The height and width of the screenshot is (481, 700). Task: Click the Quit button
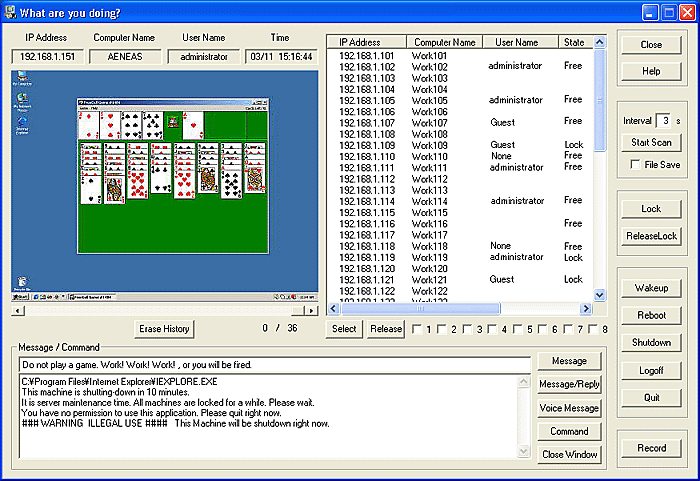pyautogui.click(x=651, y=397)
